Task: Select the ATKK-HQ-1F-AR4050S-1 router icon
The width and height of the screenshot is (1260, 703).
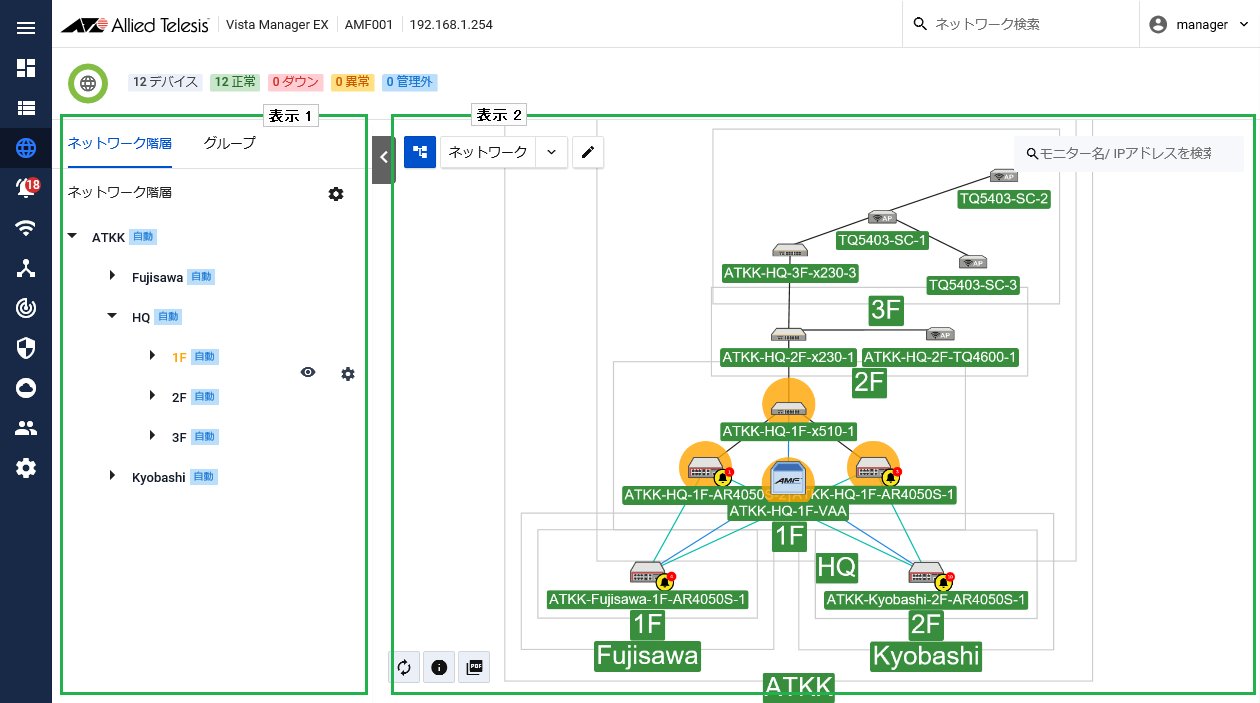Action: 873,467
